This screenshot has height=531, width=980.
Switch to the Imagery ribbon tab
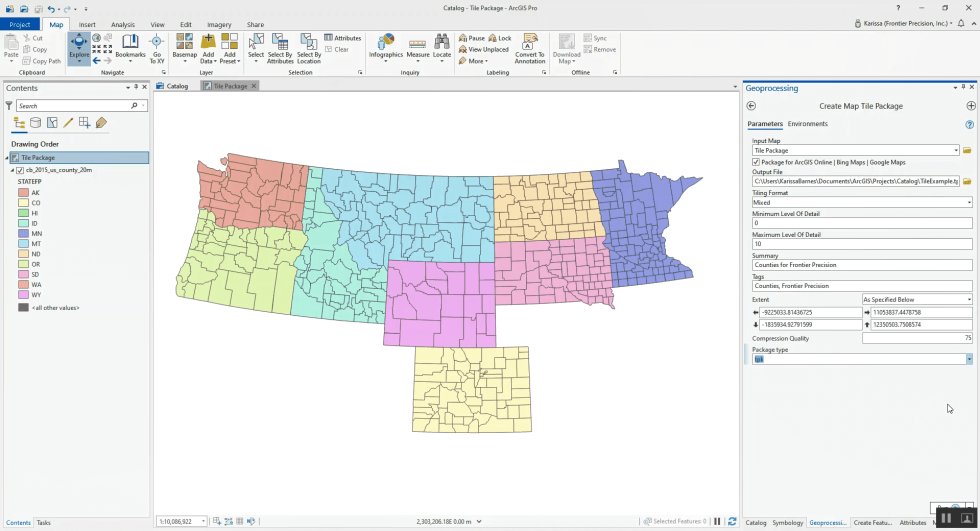coord(219,24)
